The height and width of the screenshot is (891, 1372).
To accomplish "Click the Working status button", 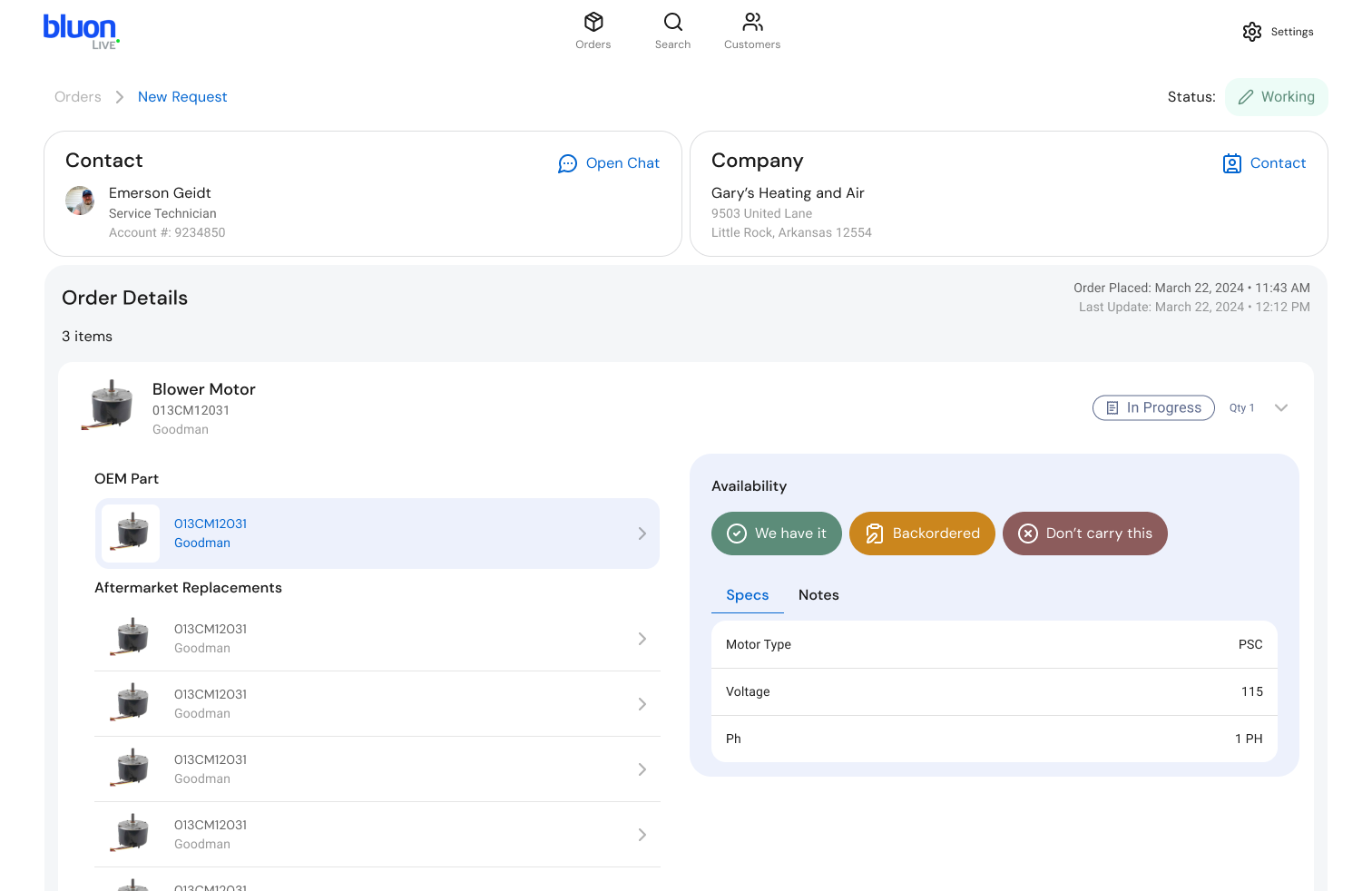I will (1277, 97).
